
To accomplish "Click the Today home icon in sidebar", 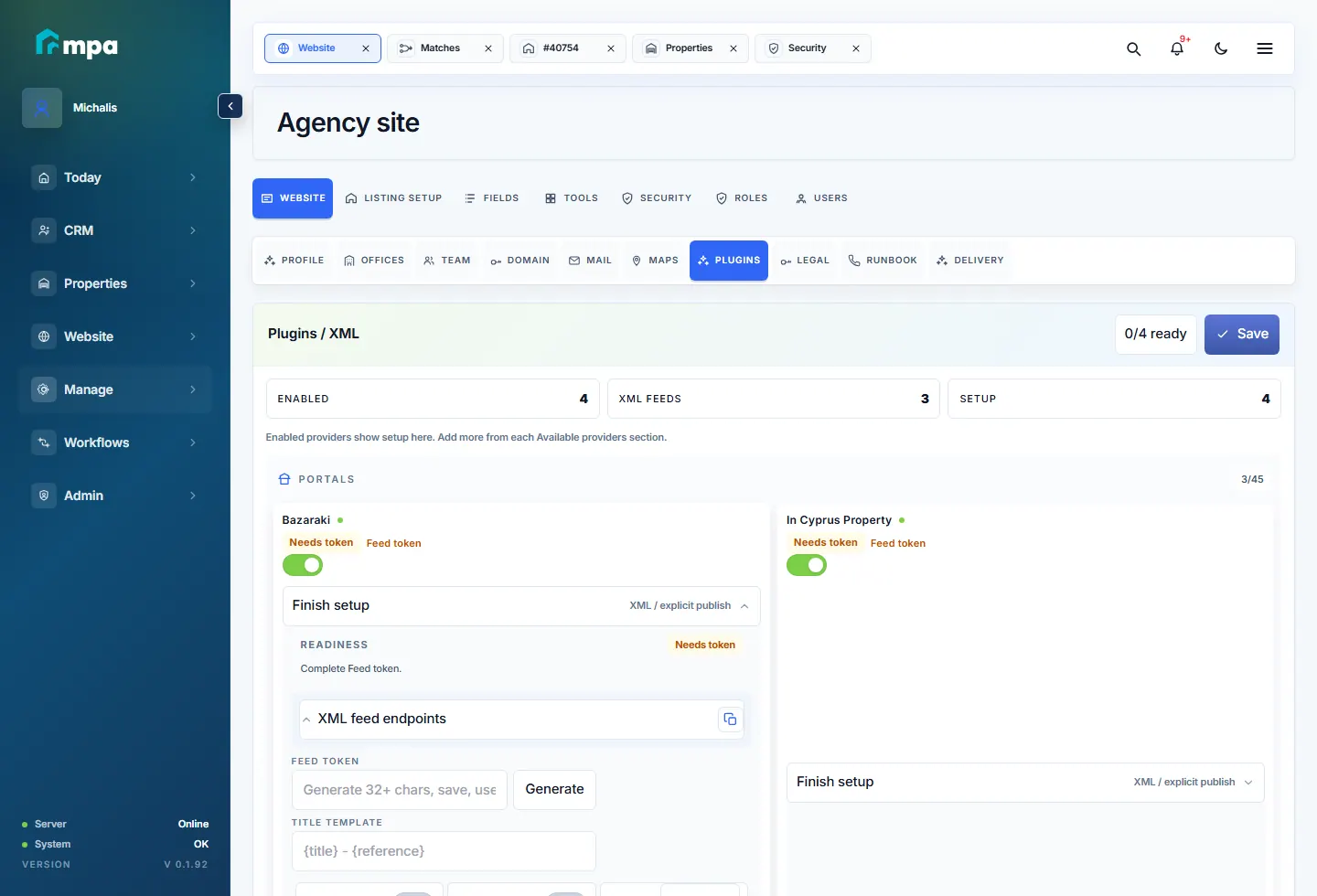I will 44,177.
